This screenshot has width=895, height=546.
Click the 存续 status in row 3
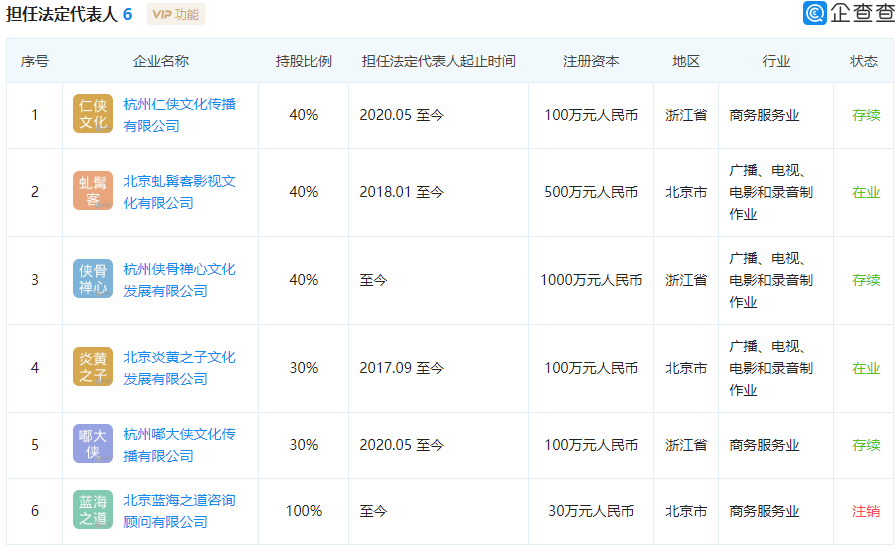(866, 280)
